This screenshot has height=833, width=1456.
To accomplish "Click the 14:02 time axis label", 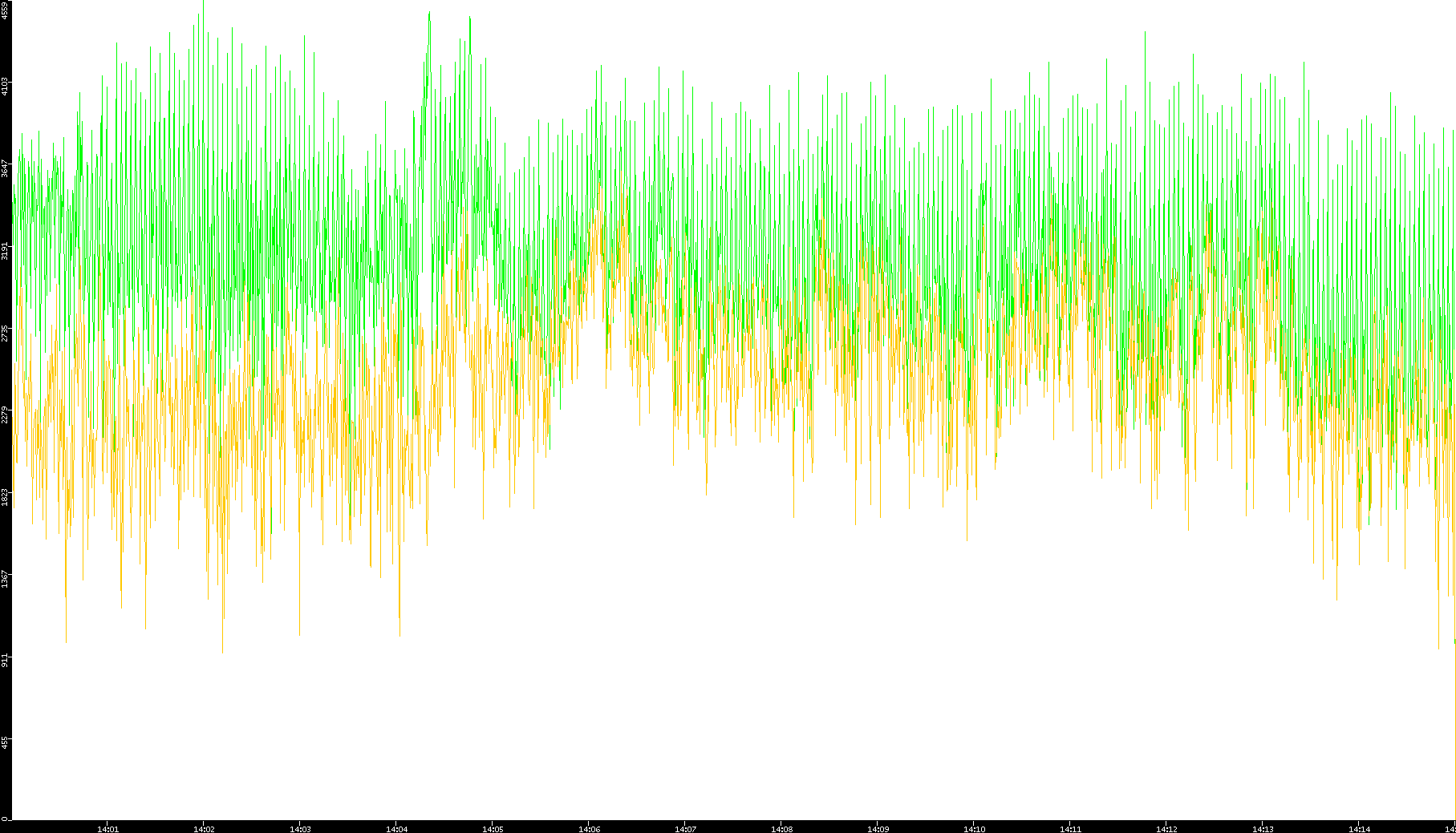I will pos(204,829).
